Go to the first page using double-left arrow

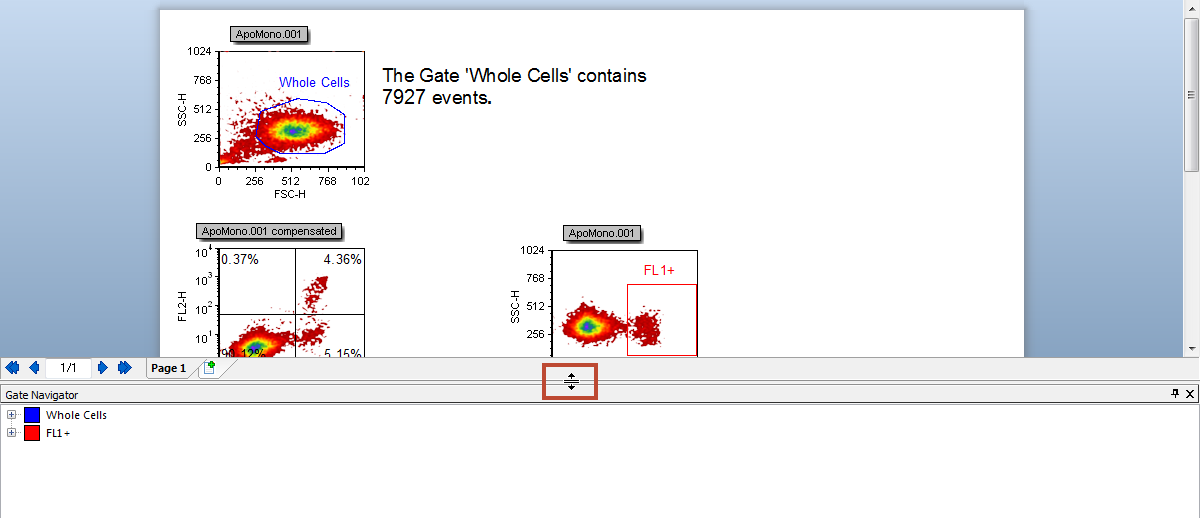[12, 368]
